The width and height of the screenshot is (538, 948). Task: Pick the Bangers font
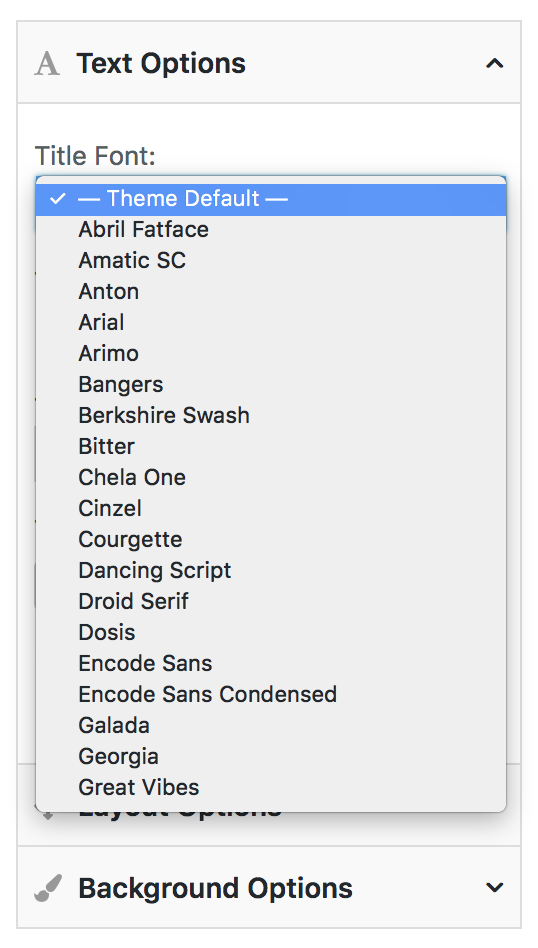pos(271,385)
